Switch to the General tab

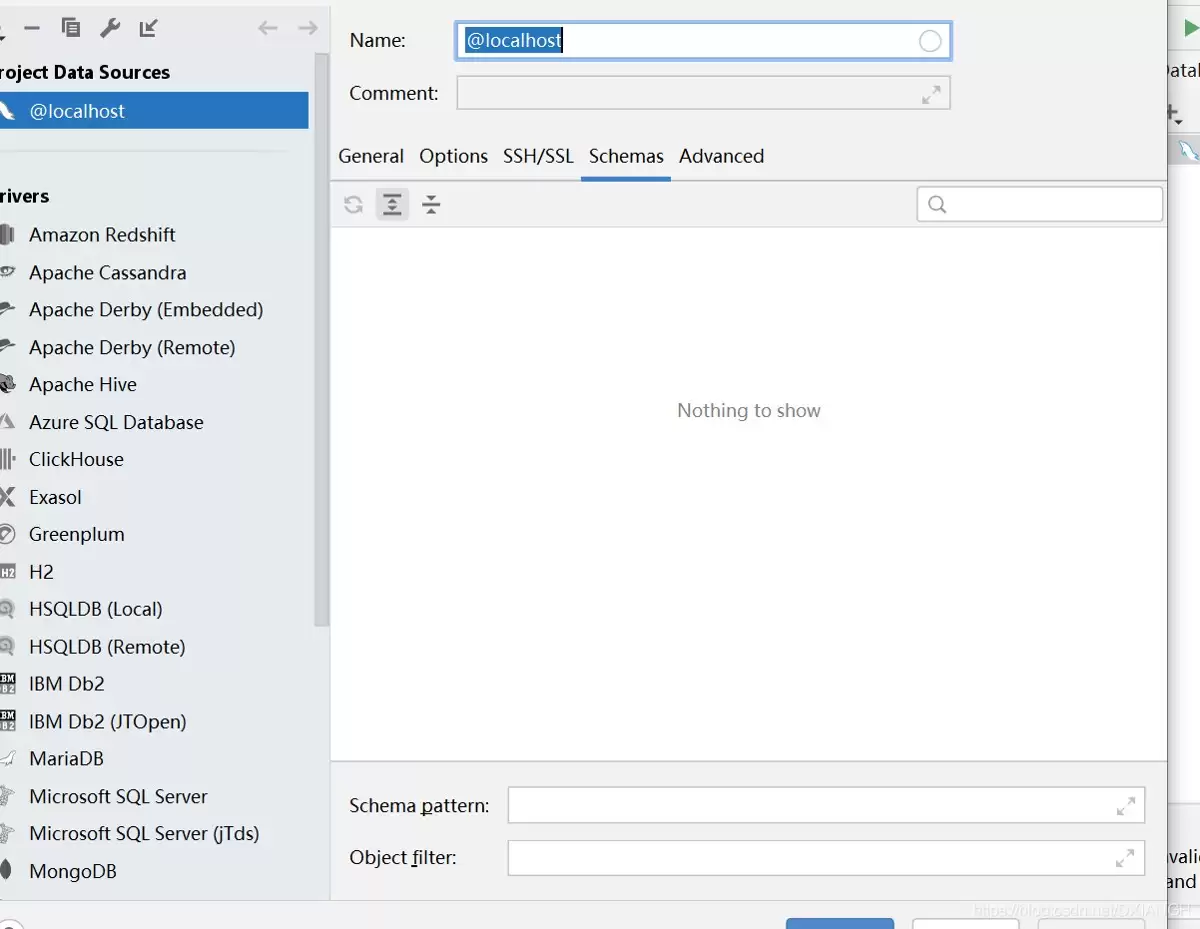pos(371,156)
